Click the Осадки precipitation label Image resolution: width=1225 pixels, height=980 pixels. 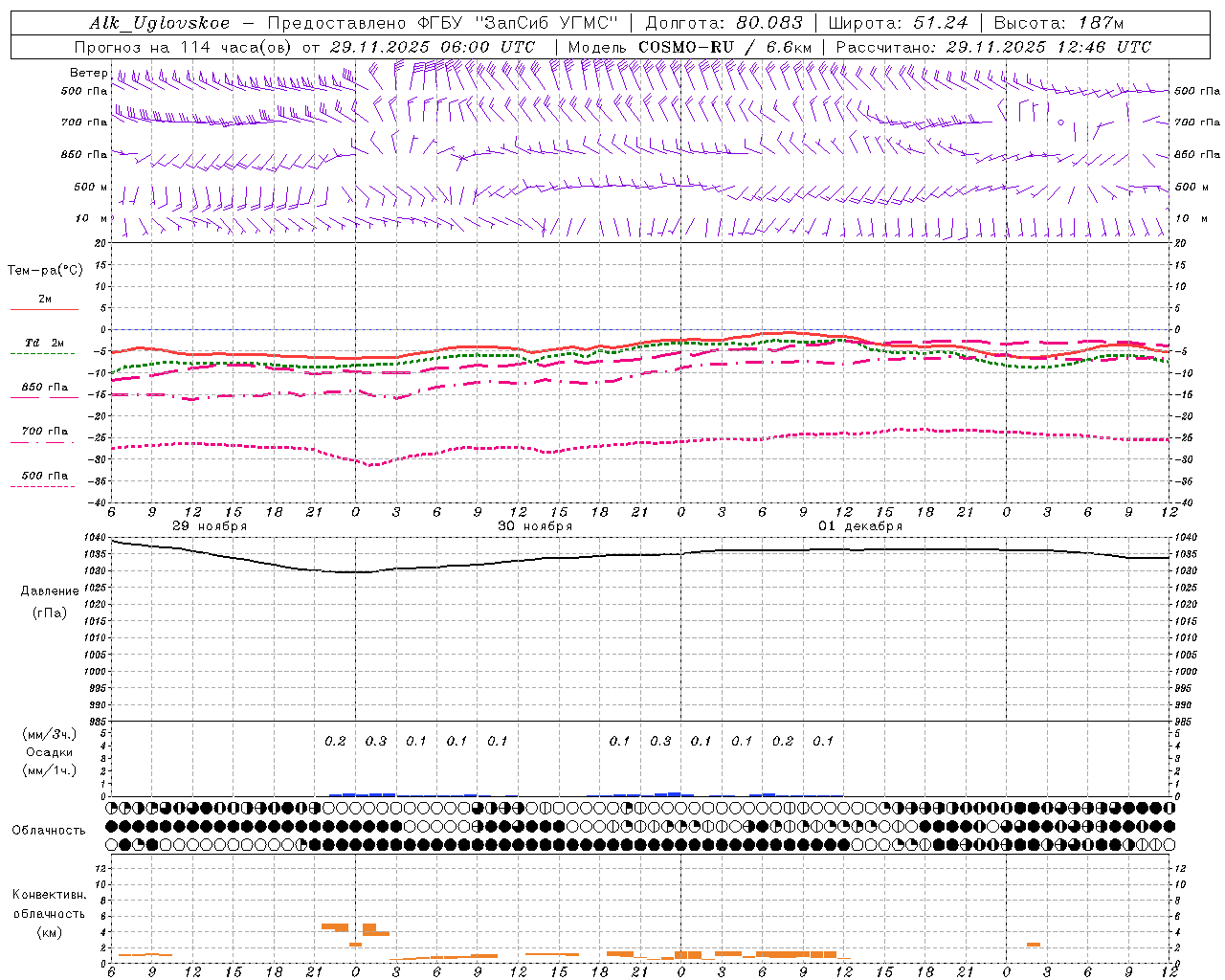click(x=50, y=752)
